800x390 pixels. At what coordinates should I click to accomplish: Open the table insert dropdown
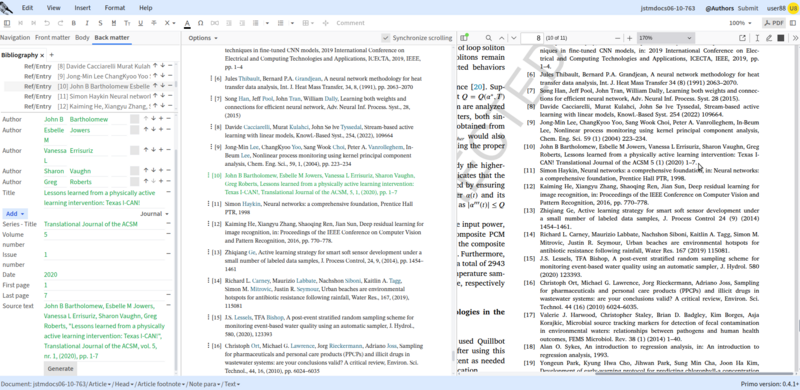click(x=308, y=23)
